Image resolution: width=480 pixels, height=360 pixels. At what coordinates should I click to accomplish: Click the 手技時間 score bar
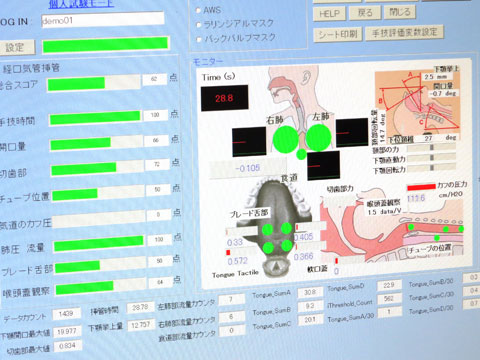[x=95, y=118]
